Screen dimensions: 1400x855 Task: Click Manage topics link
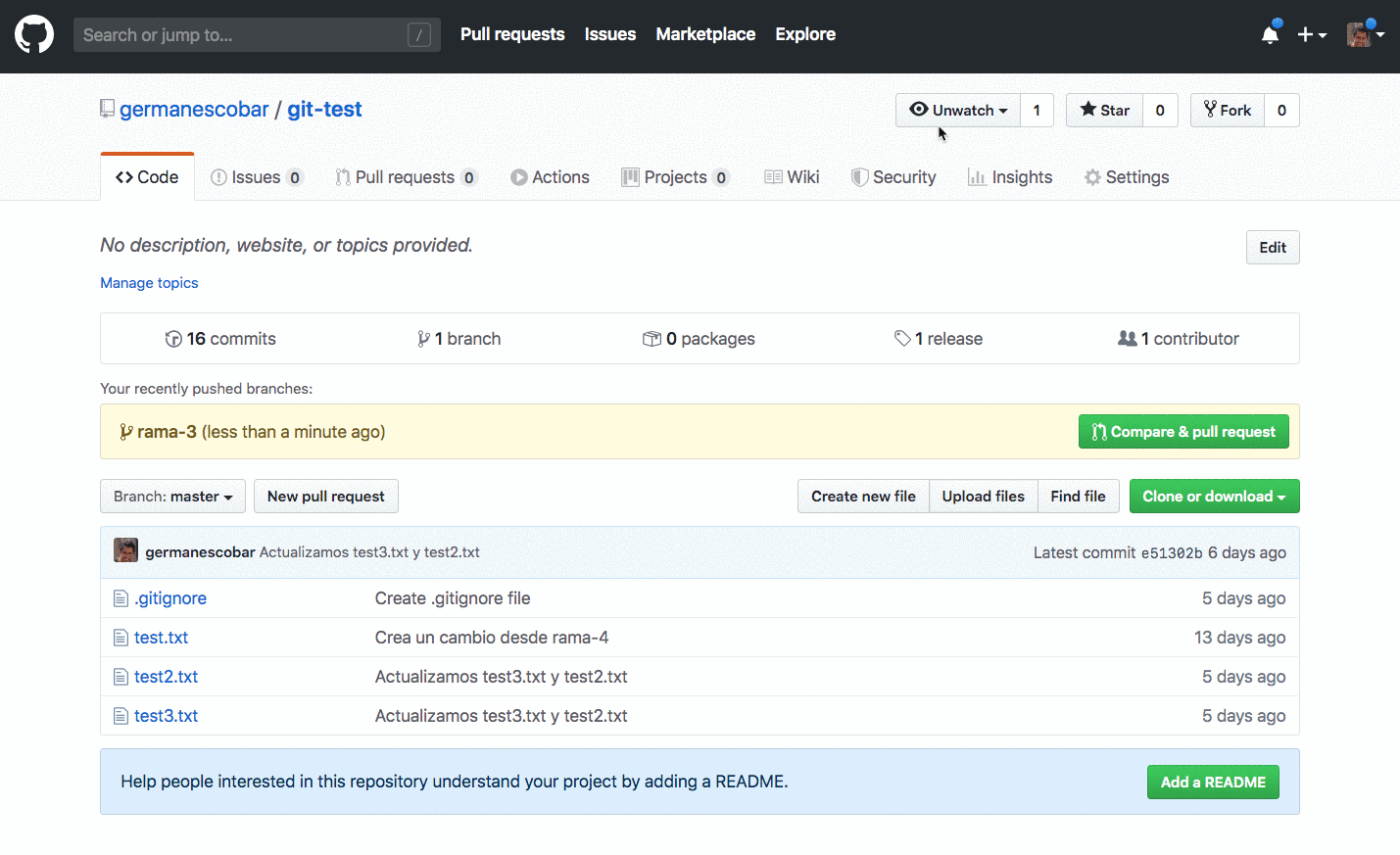coord(149,283)
